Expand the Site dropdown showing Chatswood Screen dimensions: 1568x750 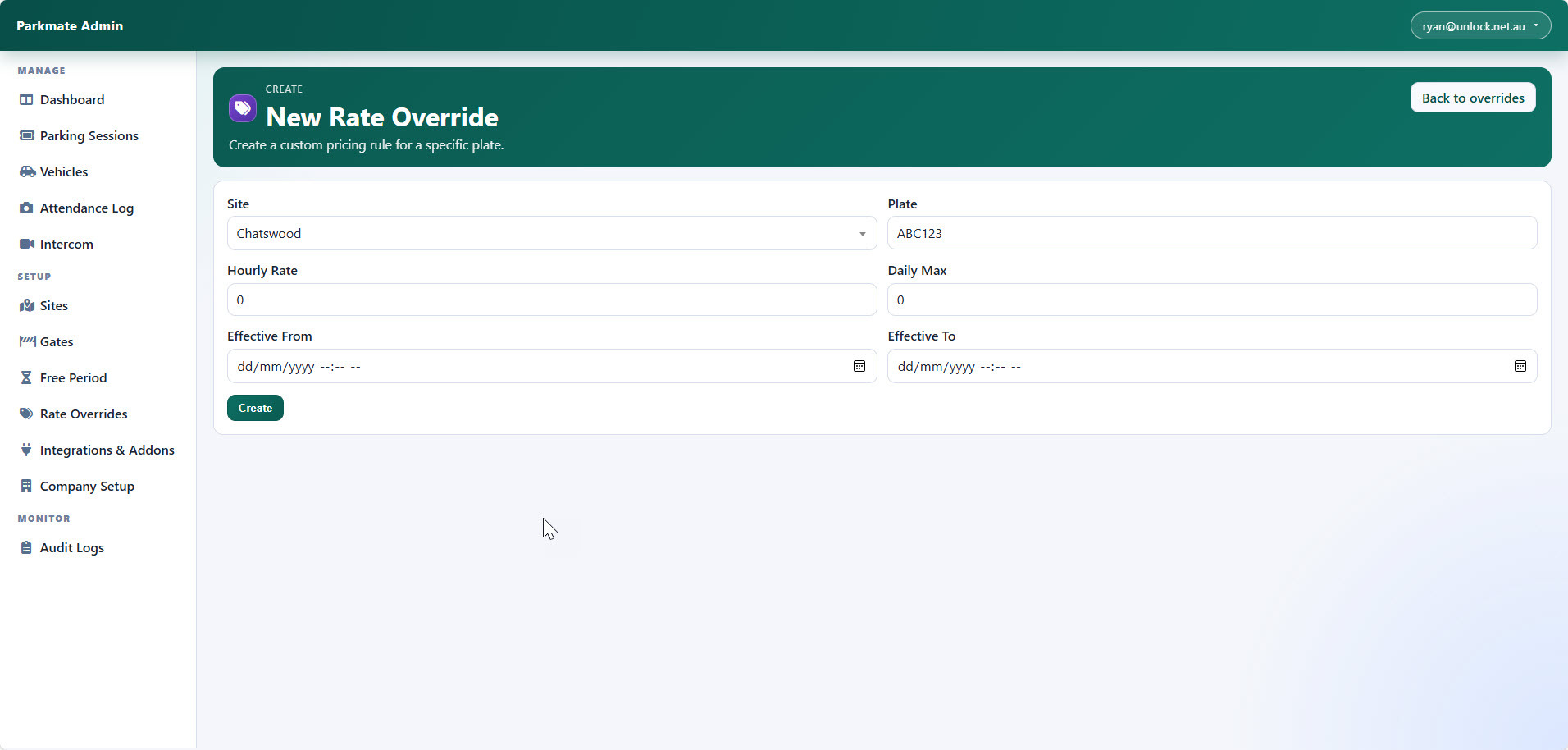tap(551, 234)
